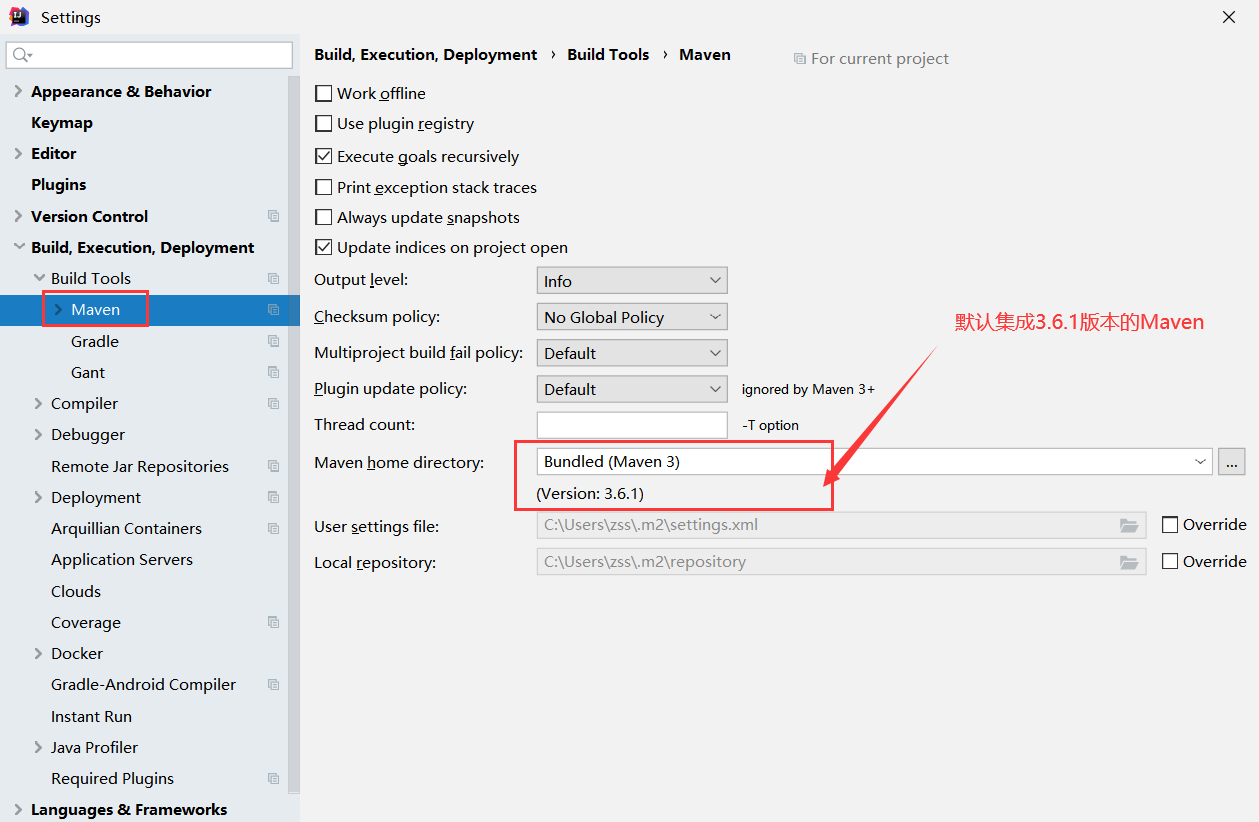
Task: Expand the Debugger node
Action: 39,434
